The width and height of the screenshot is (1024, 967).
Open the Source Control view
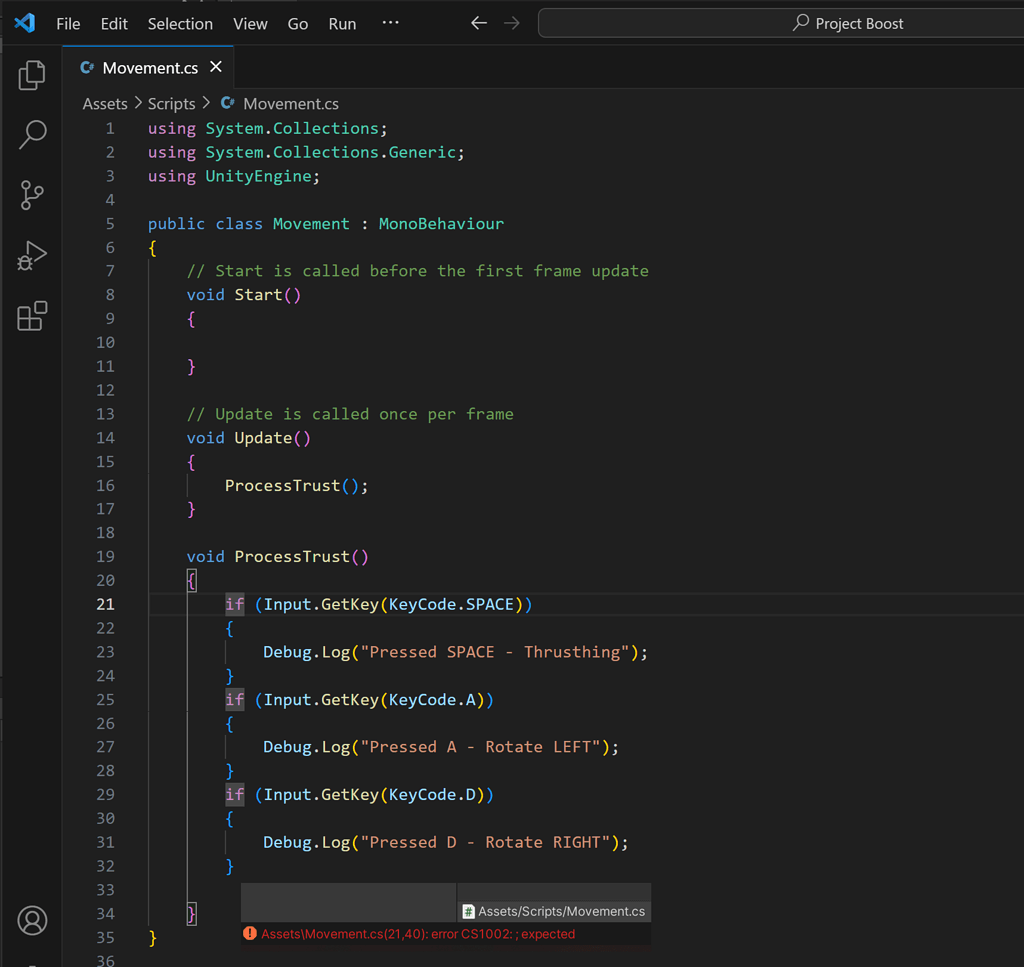point(32,195)
